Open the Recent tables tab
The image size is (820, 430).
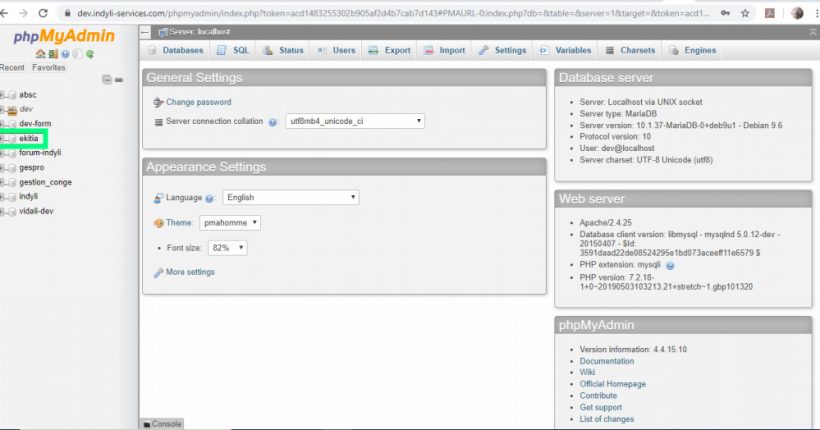(x=12, y=67)
